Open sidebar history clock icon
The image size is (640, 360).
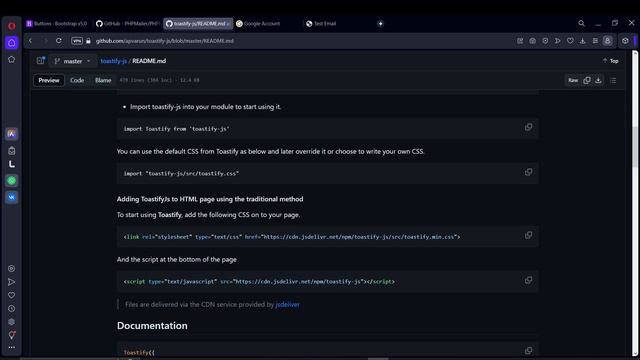11,309
